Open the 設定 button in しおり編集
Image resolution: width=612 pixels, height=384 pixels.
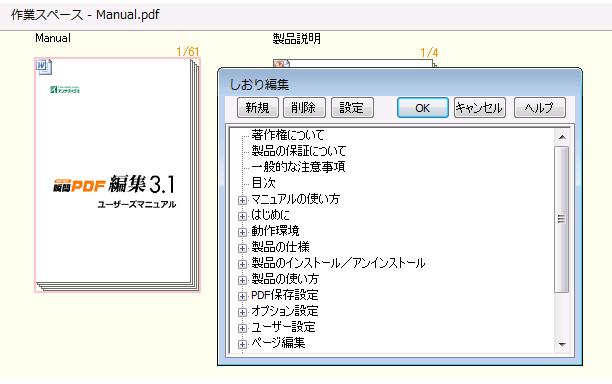(x=352, y=108)
